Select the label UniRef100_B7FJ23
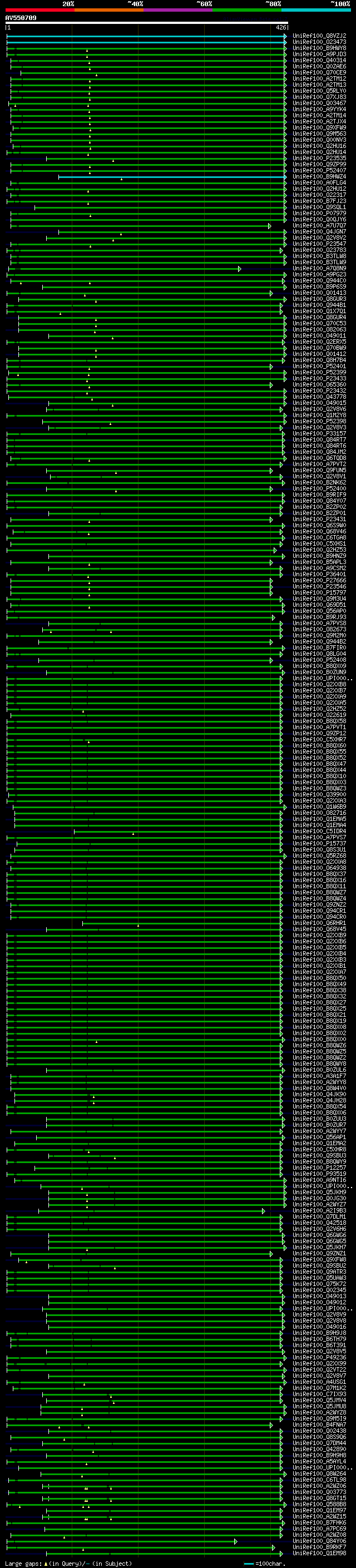The image size is (356, 1568). click(x=319, y=201)
